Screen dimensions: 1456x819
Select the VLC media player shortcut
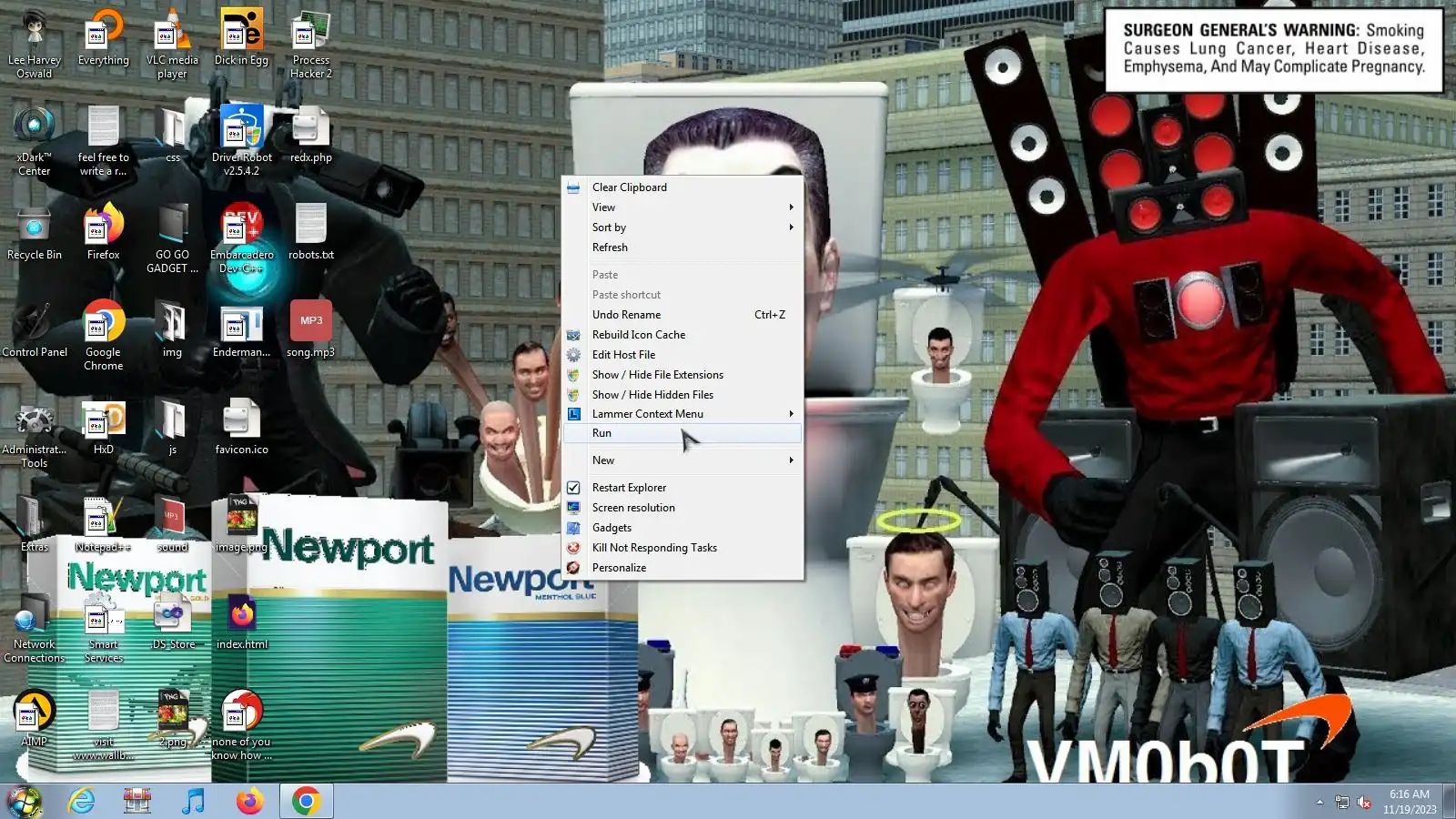pos(172,43)
